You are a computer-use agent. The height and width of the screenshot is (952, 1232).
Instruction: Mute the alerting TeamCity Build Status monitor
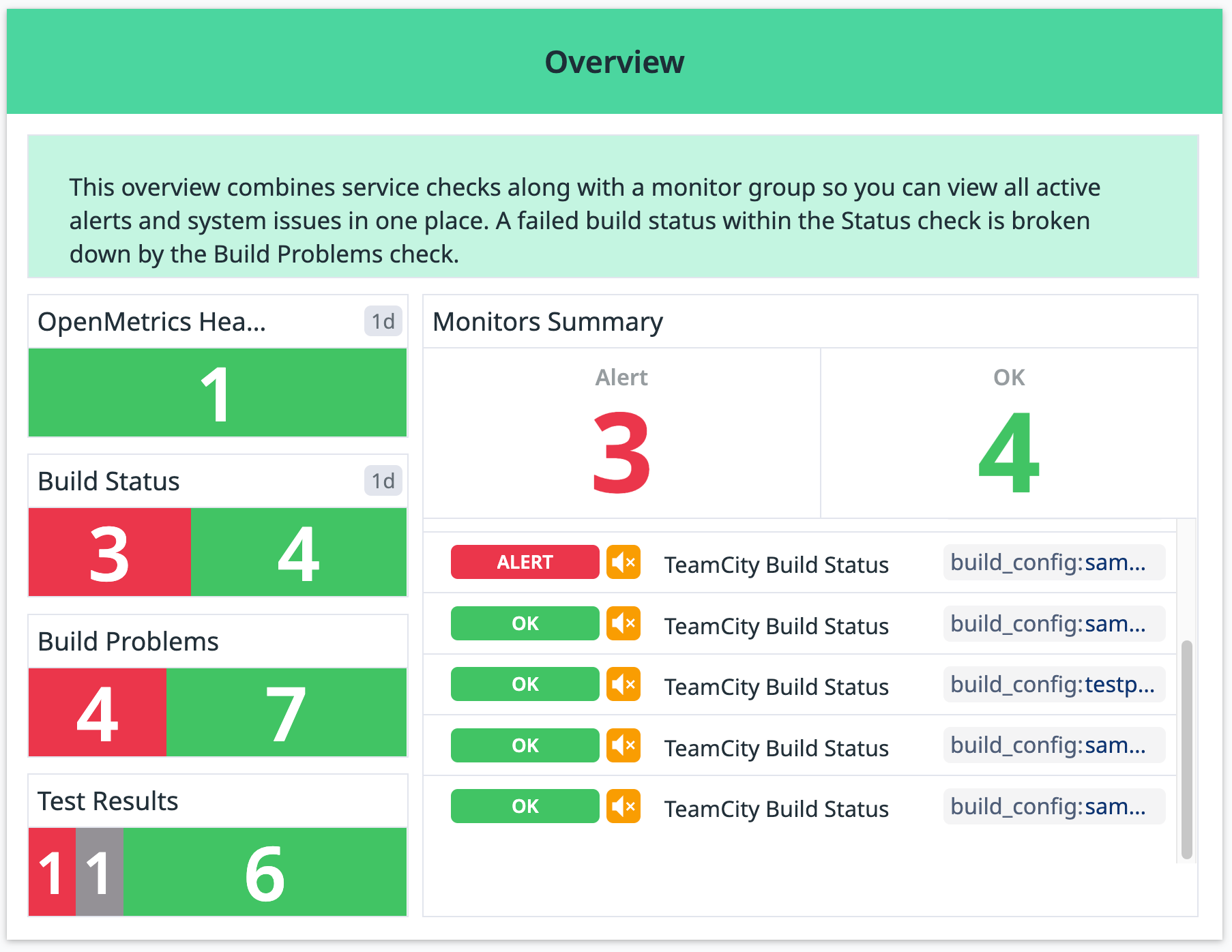[623, 562]
